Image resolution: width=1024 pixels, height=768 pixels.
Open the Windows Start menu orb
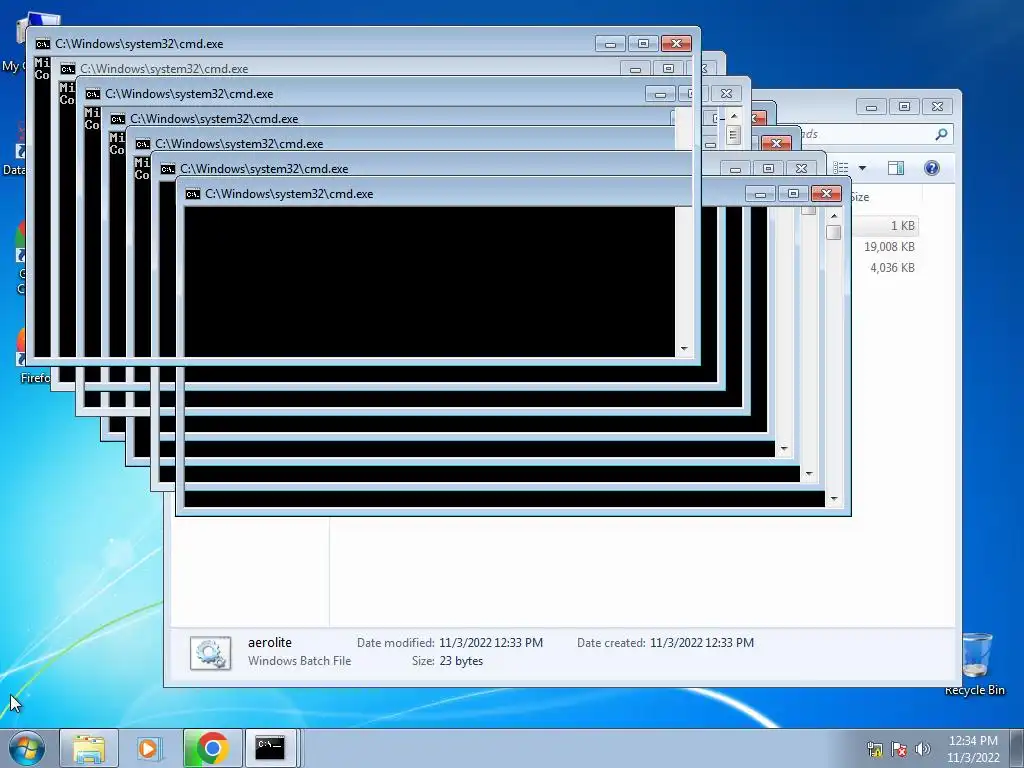27,748
